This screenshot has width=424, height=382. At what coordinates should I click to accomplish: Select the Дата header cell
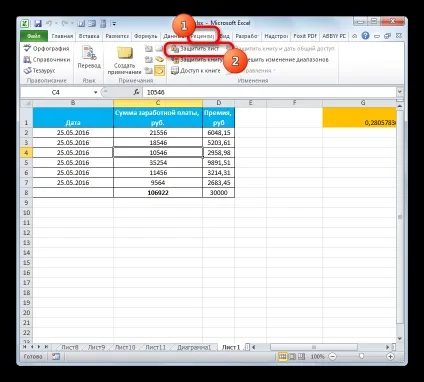73,117
